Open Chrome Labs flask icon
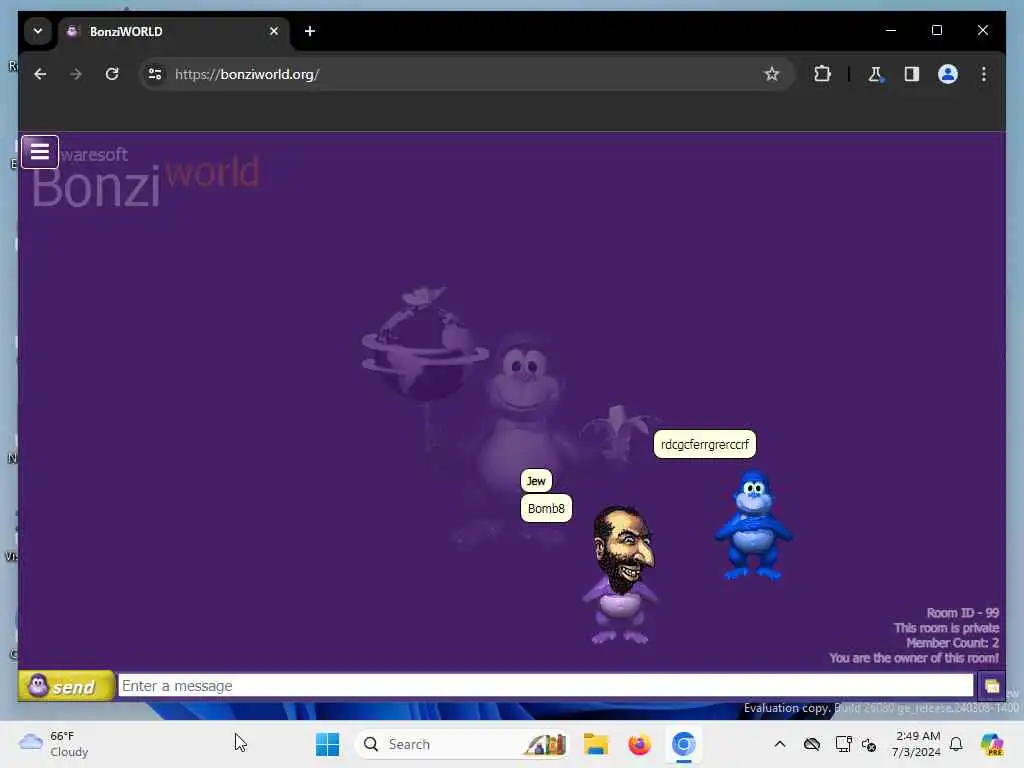This screenshot has height=768, width=1024. pyautogui.click(x=875, y=74)
